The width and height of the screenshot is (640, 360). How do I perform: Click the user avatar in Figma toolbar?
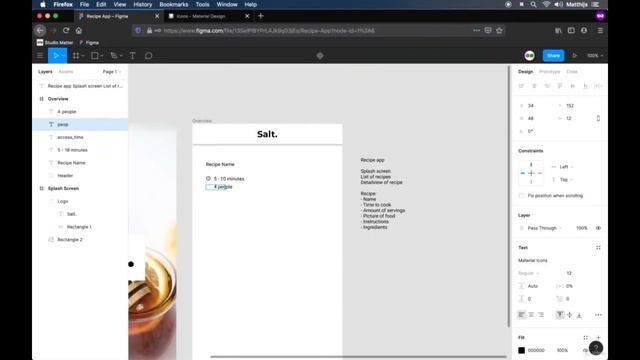529,56
